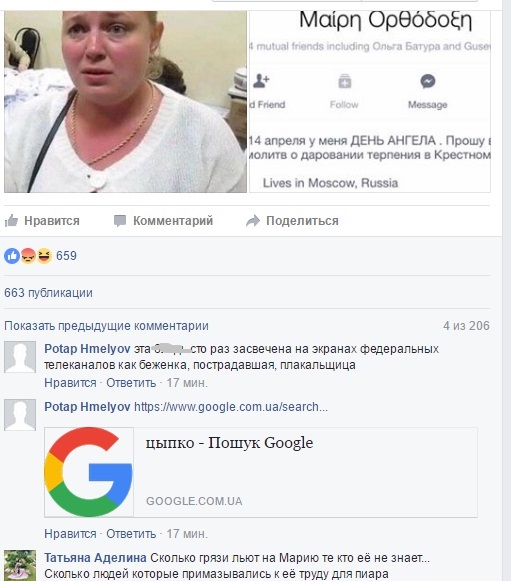Open Татьяна Аделина's profile name

(x=95, y=558)
